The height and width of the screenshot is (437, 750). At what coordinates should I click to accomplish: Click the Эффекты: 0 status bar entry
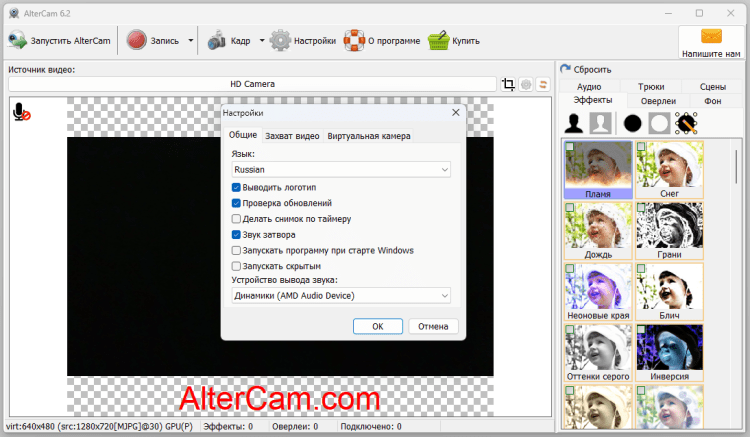(228, 426)
